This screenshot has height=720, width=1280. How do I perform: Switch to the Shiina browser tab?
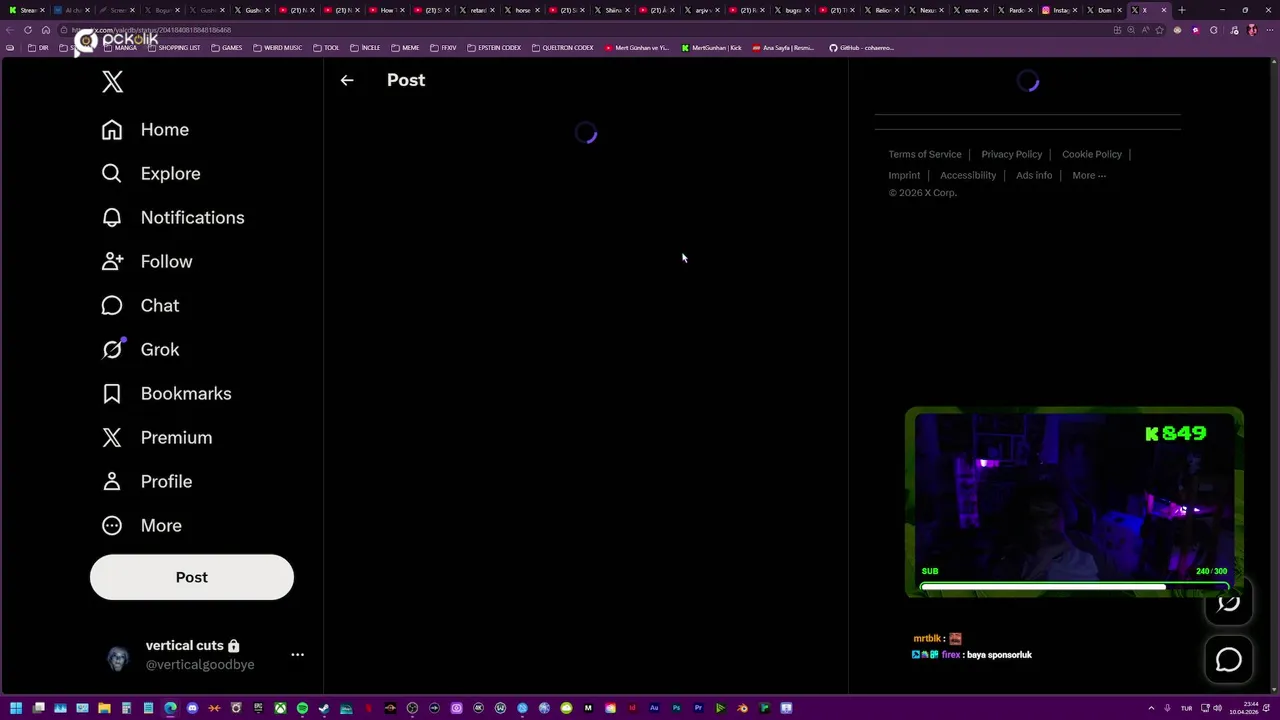point(612,10)
